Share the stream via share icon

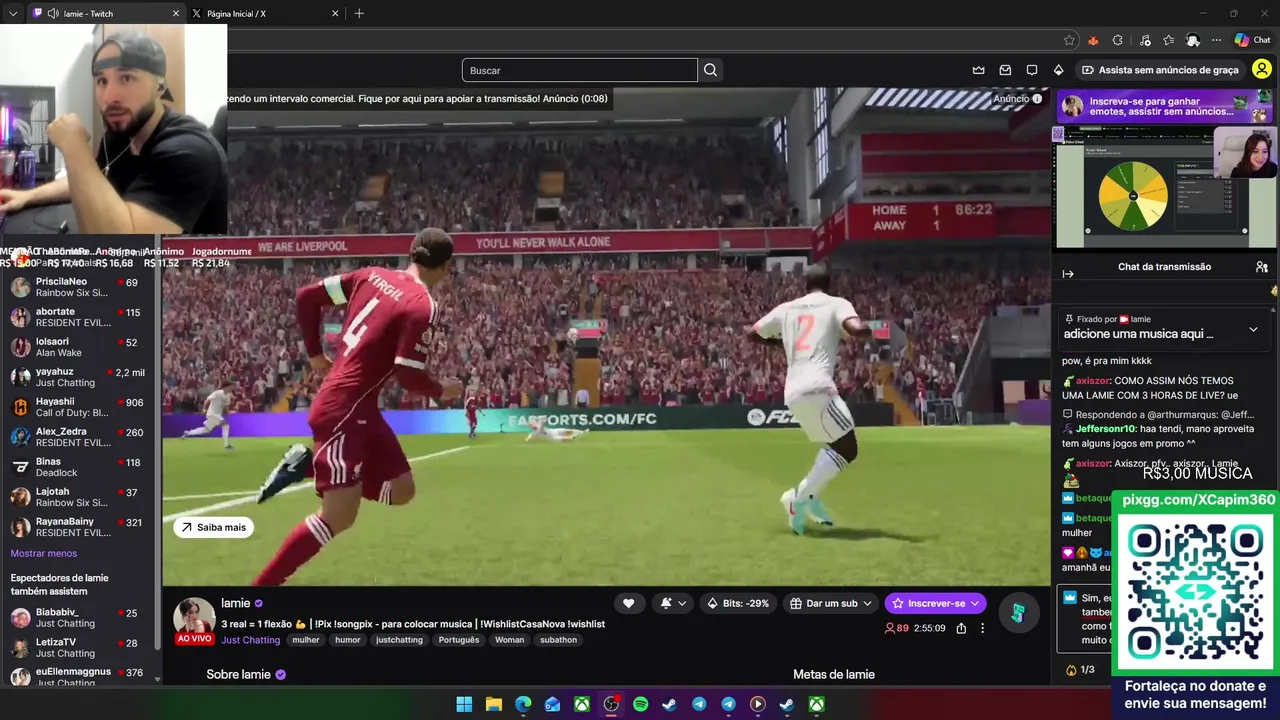pos(961,628)
